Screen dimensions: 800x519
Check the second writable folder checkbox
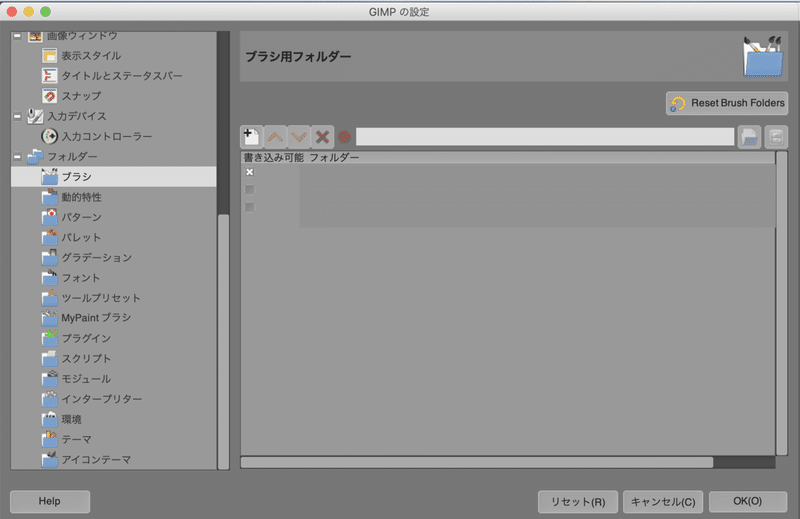pyautogui.click(x=249, y=189)
